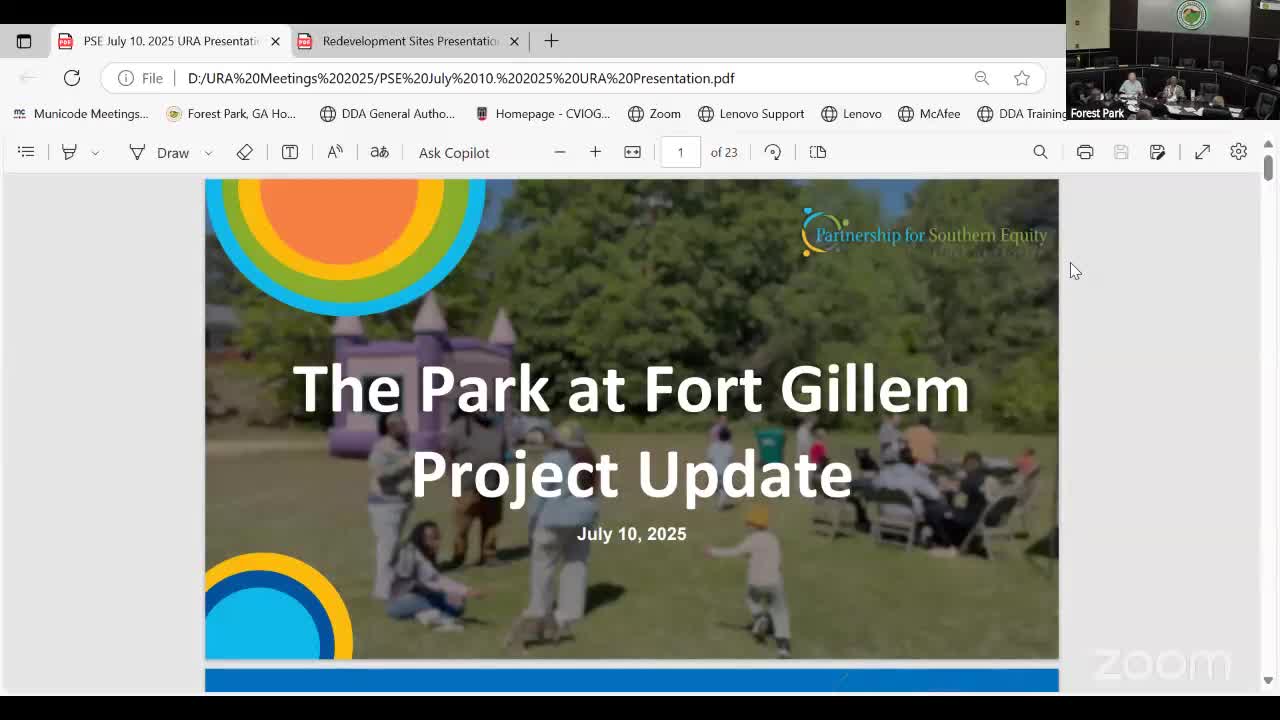Open PDF viewer settings gear
The width and height of the screenshot is (1280, 720).
pyautogui.click(x=1238, y=152)
